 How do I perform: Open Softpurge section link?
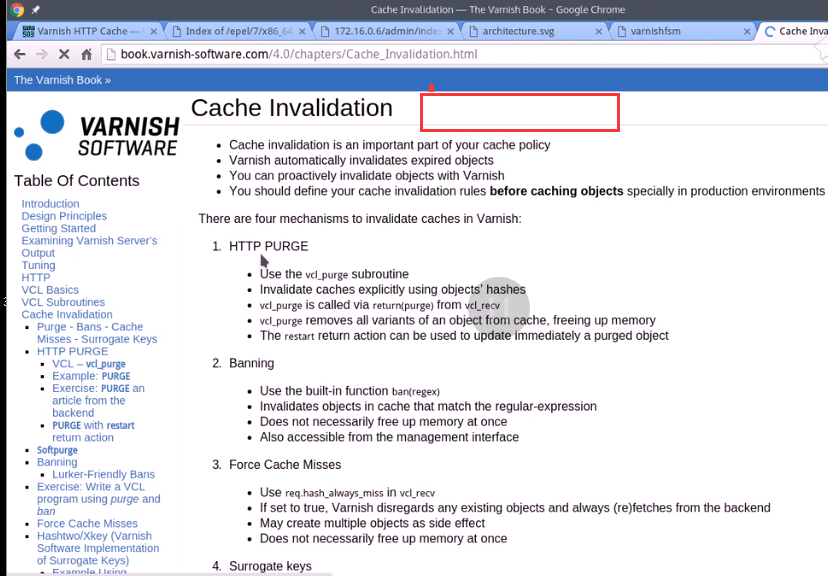click(x=57, y=450)
